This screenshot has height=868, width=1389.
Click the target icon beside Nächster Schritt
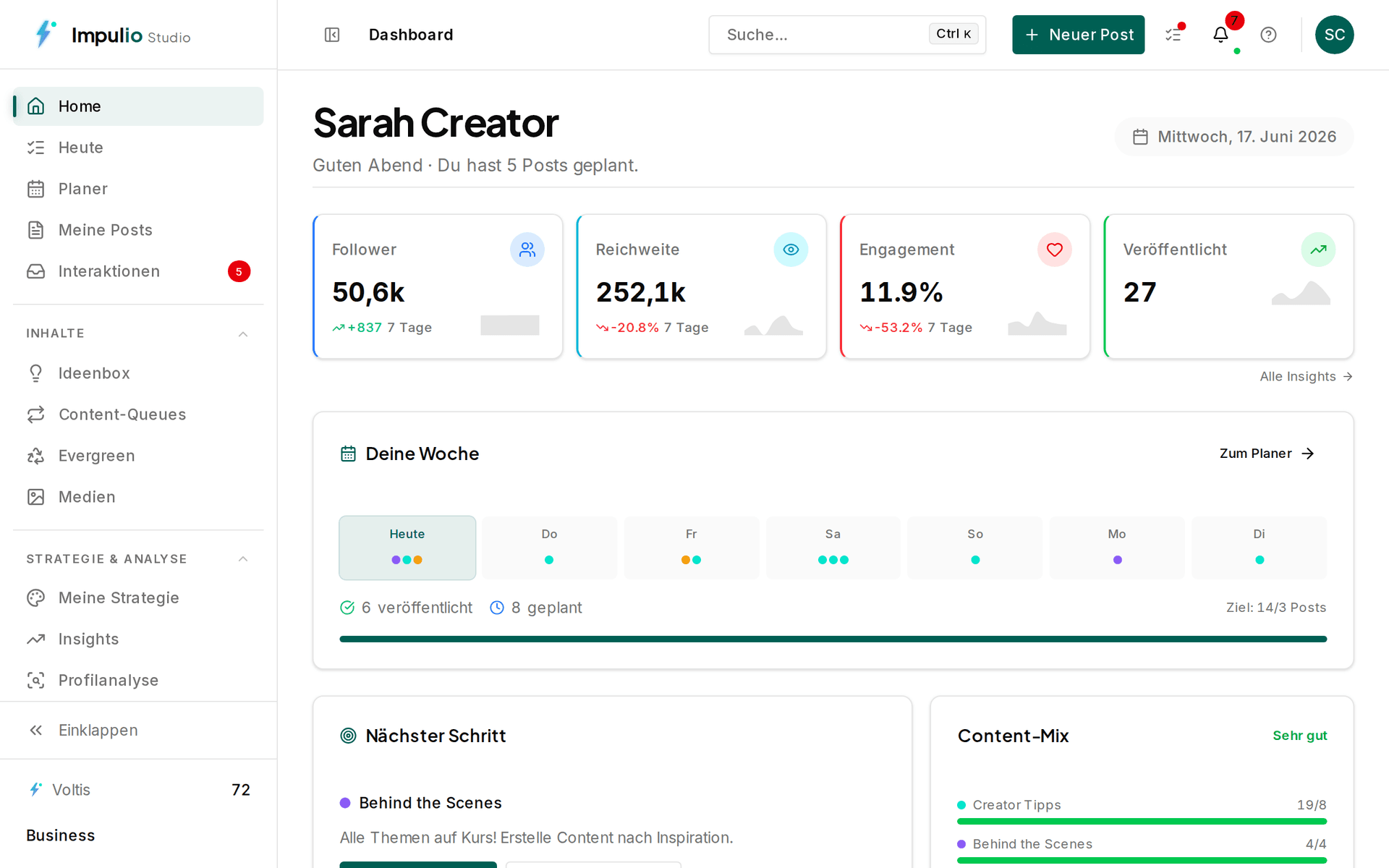coord(348,736)
